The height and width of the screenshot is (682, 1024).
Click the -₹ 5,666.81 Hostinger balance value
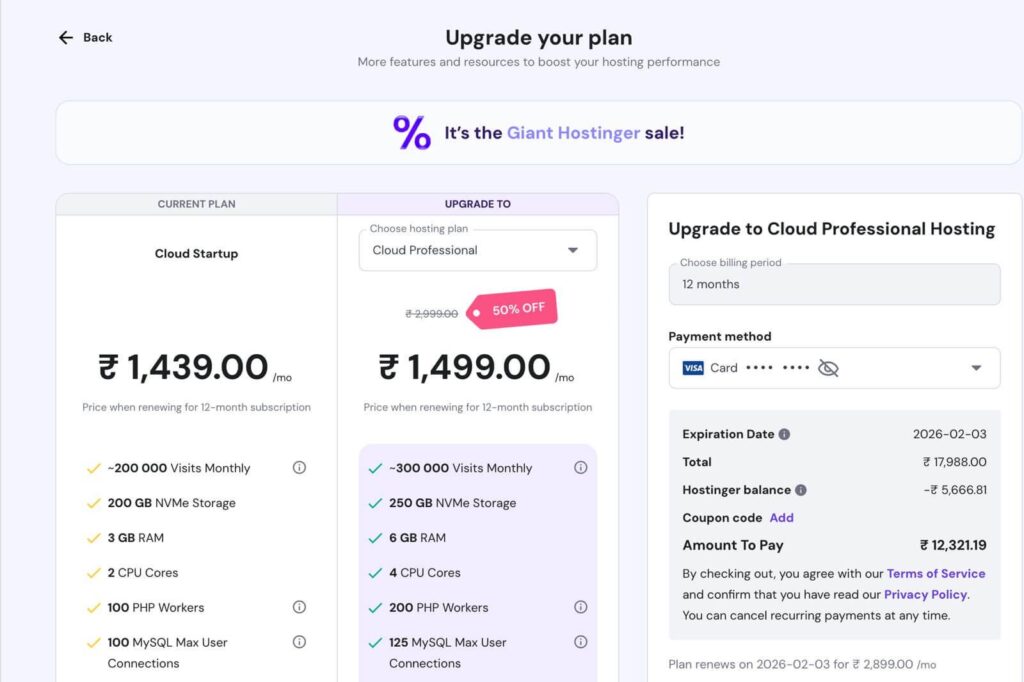[955, 490]
